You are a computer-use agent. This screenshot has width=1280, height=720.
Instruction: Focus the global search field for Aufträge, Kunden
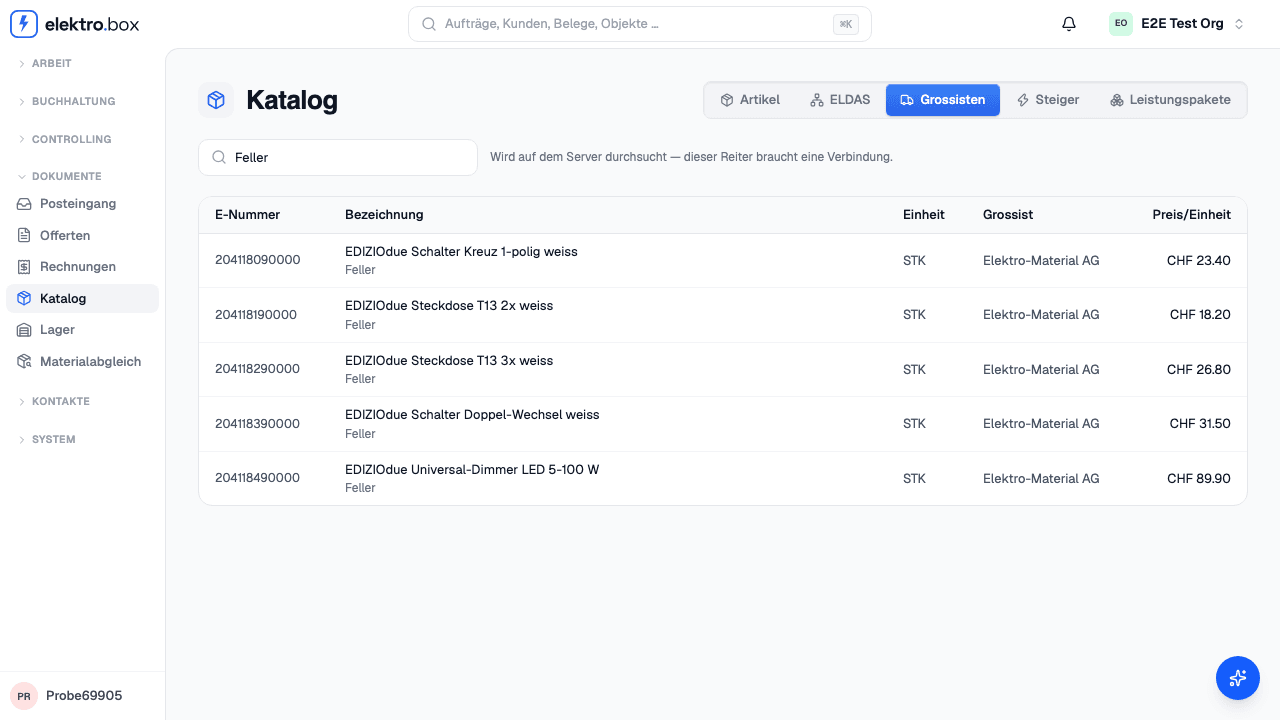(640, 24)
